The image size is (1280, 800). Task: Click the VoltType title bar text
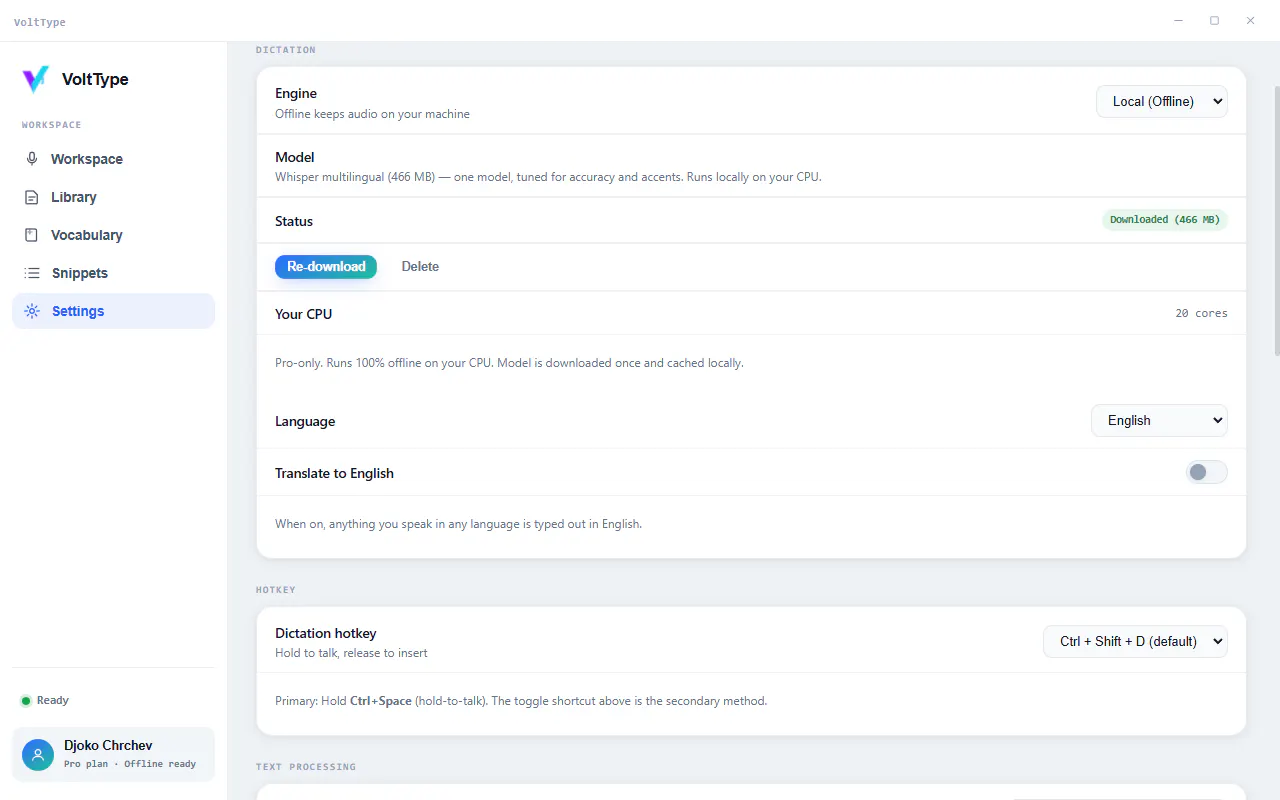click(x=40, y=22)
